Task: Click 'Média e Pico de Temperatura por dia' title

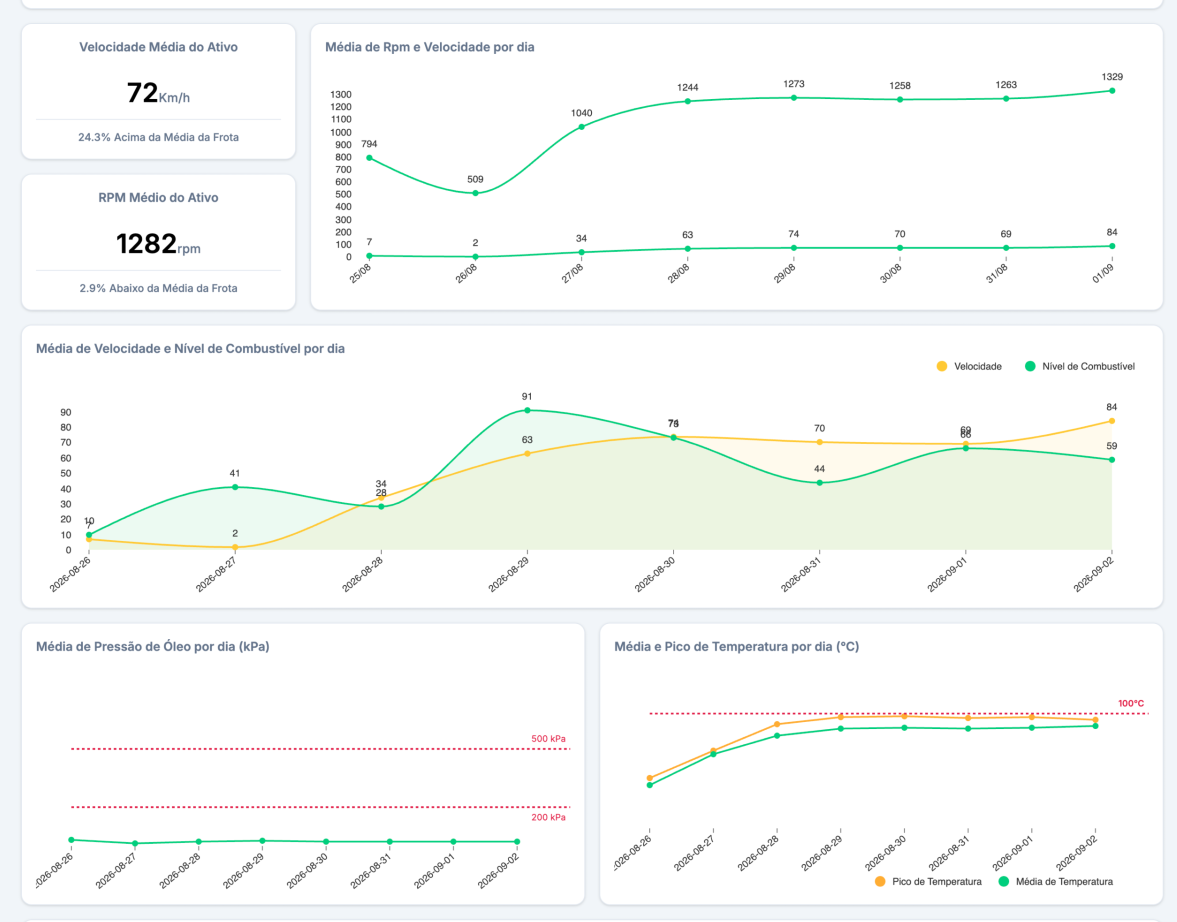Action: (x=736, y=646)
